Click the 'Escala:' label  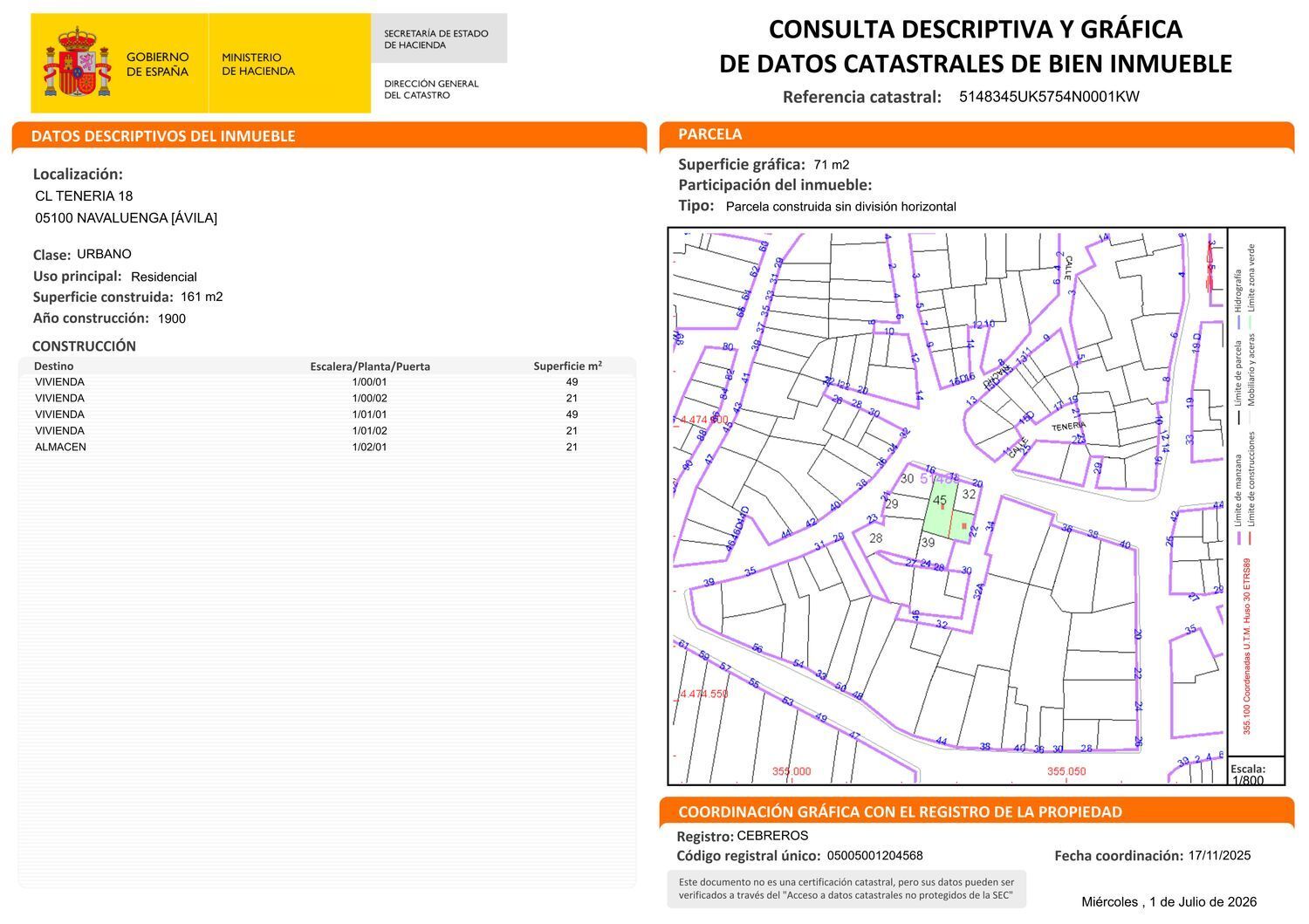pyautogui.click(x=1248, y=769)
